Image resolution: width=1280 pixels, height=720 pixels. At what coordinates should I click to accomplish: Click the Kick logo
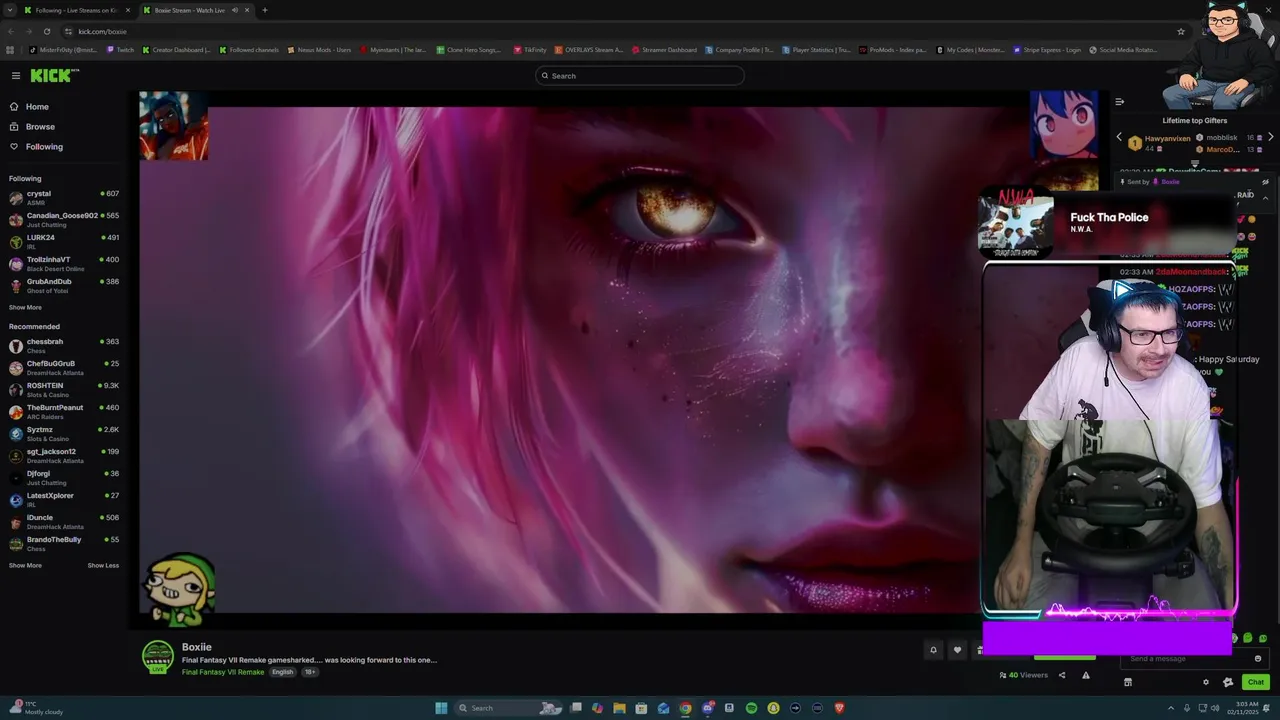(x=54, y=75)
